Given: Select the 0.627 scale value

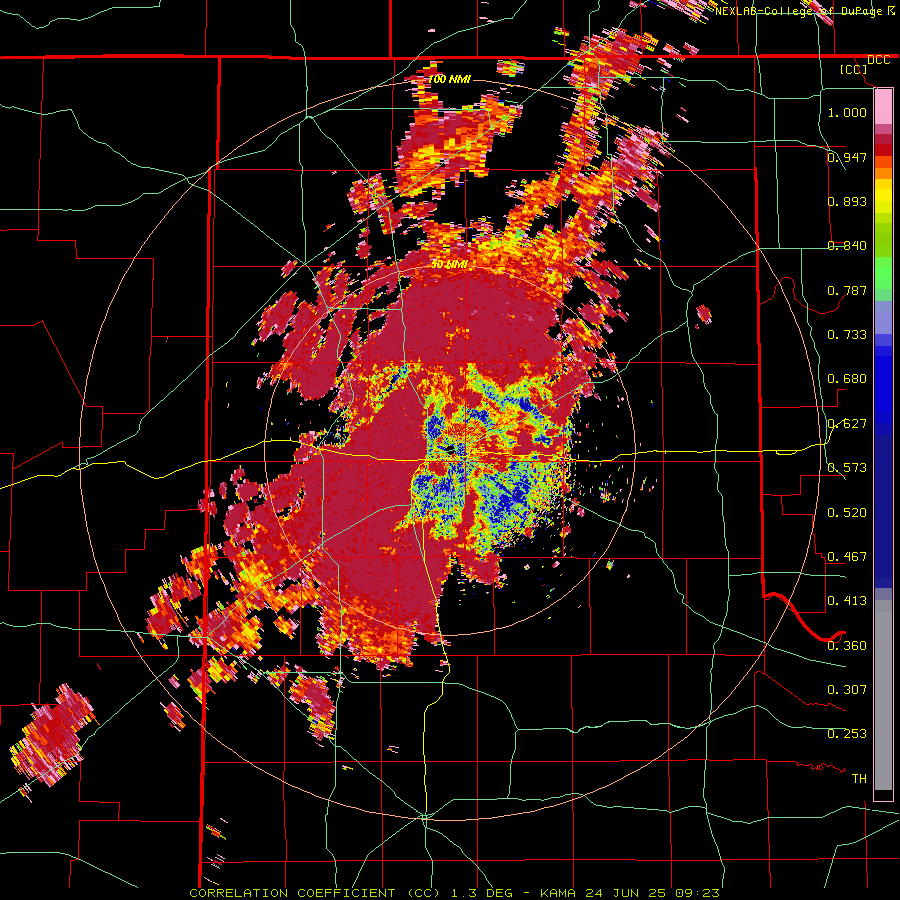Looking at the screenshot, I should (x=847, y=424).
